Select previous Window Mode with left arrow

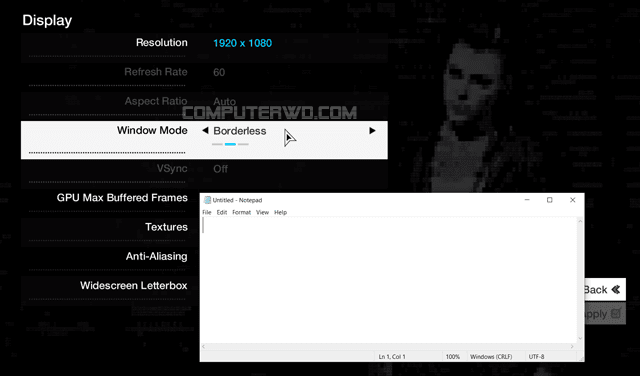(x=205, y=131)
